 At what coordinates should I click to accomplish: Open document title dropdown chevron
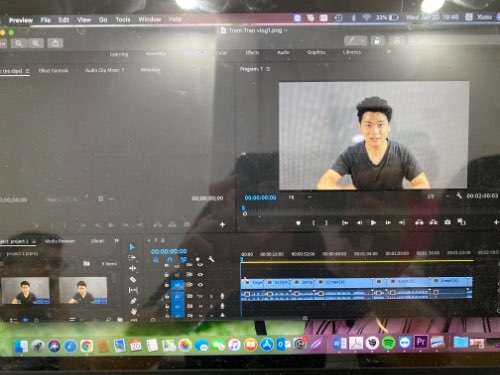(x=286, y=30)
